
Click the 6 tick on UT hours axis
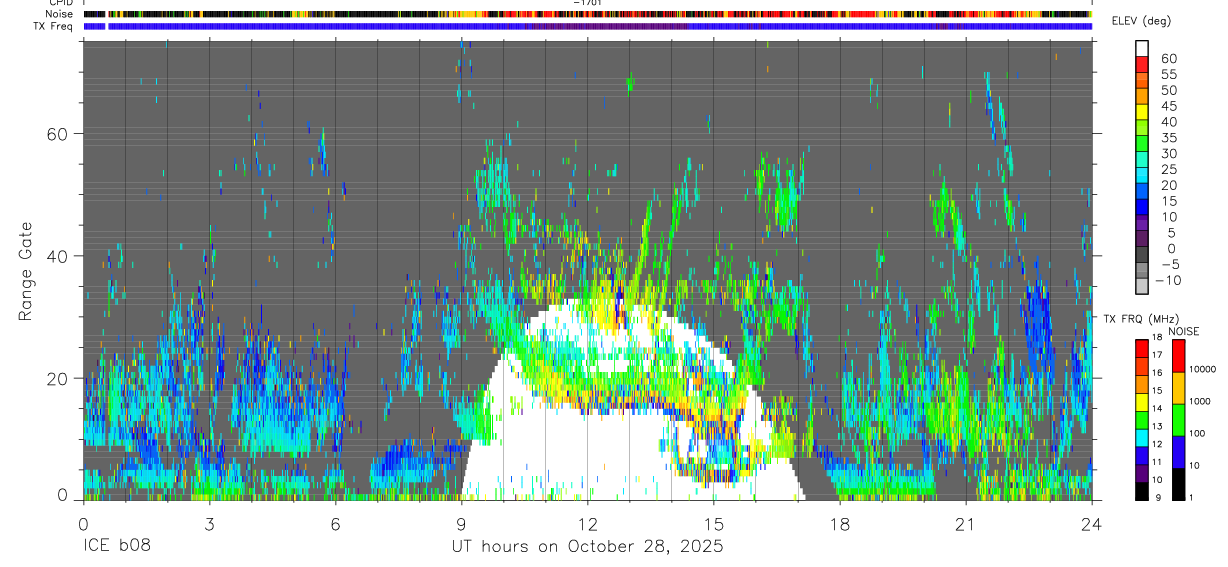[x=335, y=524]
